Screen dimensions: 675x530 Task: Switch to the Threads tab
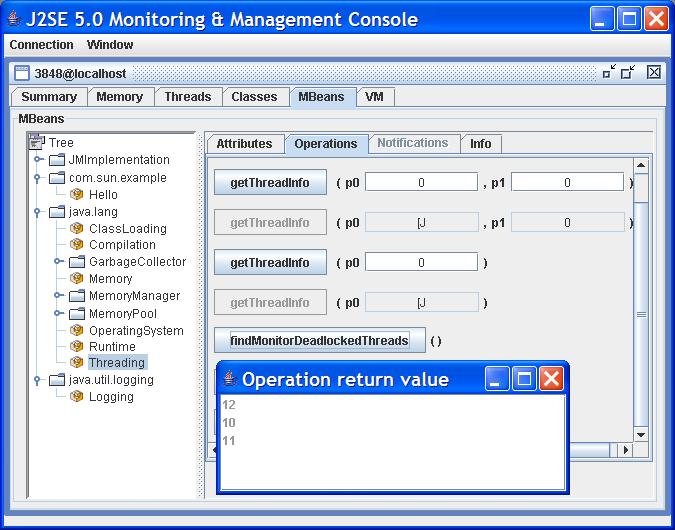(188, 97)
